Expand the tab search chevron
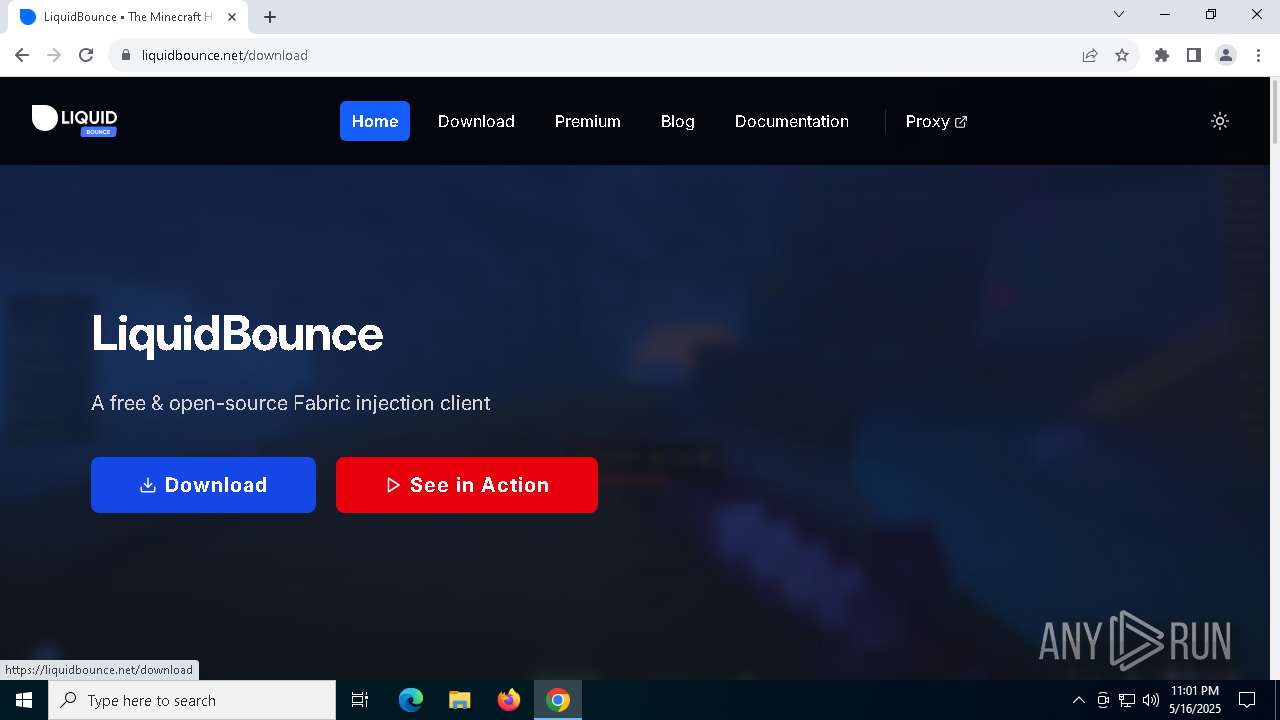1280x720 pixels. coord(1119,14)
